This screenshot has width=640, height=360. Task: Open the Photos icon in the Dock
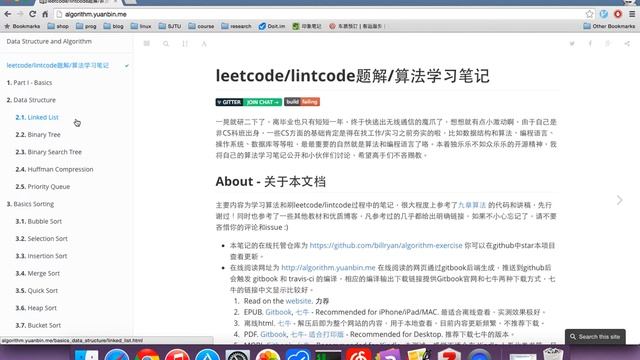pyautogui.click(x=268, y=355)
